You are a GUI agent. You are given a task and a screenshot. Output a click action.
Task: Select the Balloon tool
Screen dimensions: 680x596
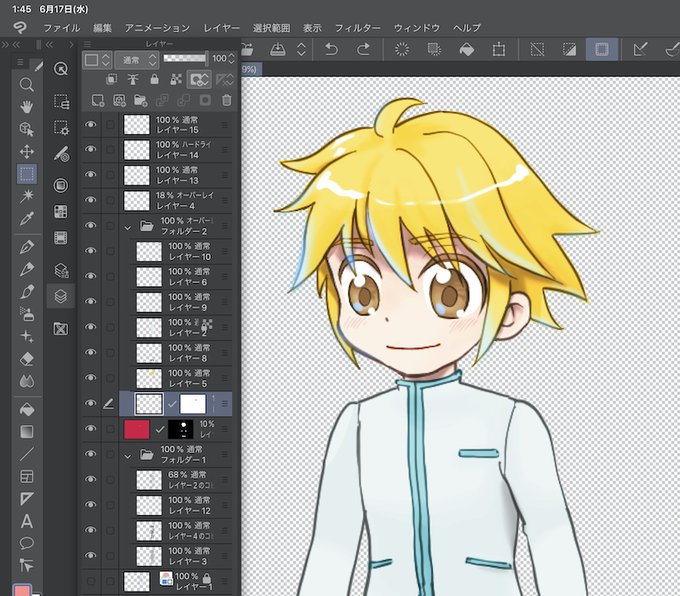click(x=26, y=543)
